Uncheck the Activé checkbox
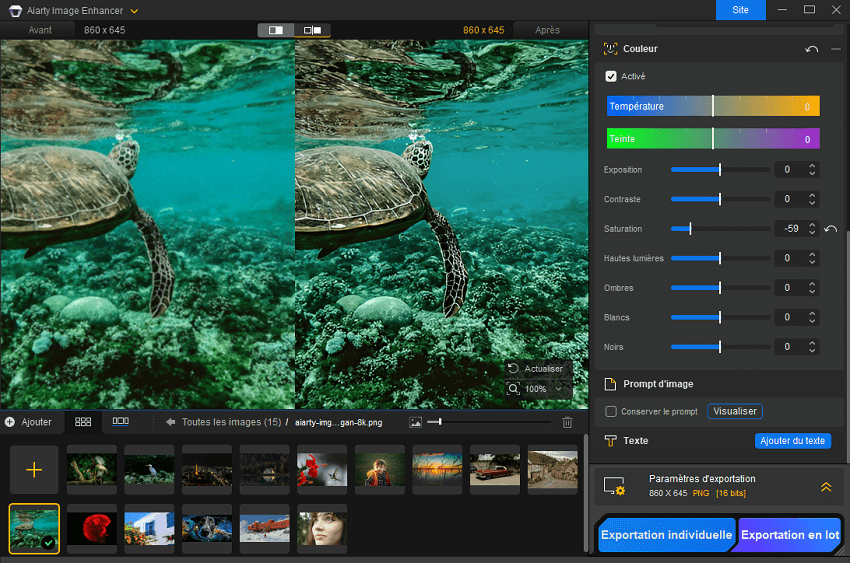Screen dimensions: 850x563 pyautogui.click(x=611, y=76)
